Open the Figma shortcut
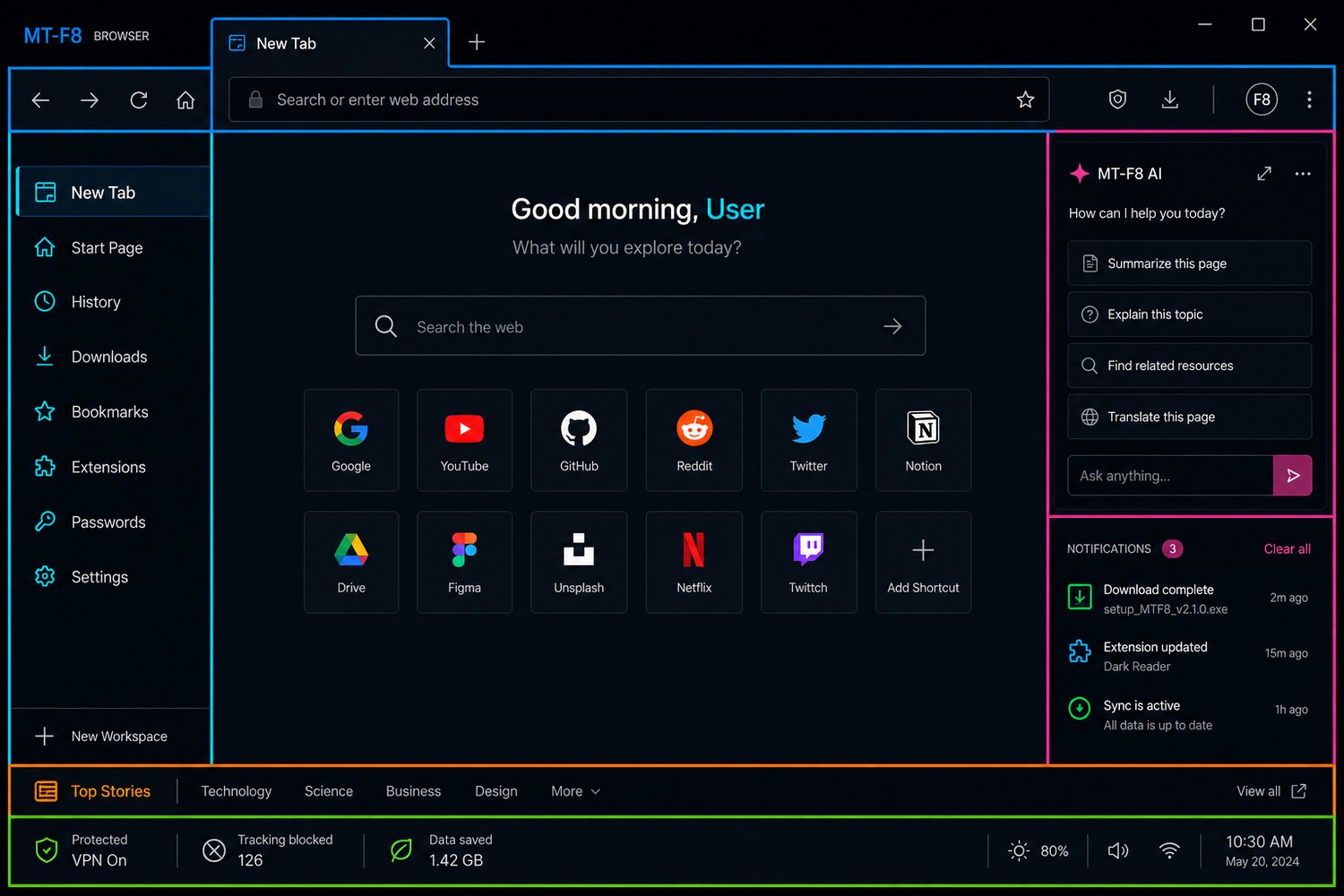Screen dimensions: 1344x896 click(465, 562)
